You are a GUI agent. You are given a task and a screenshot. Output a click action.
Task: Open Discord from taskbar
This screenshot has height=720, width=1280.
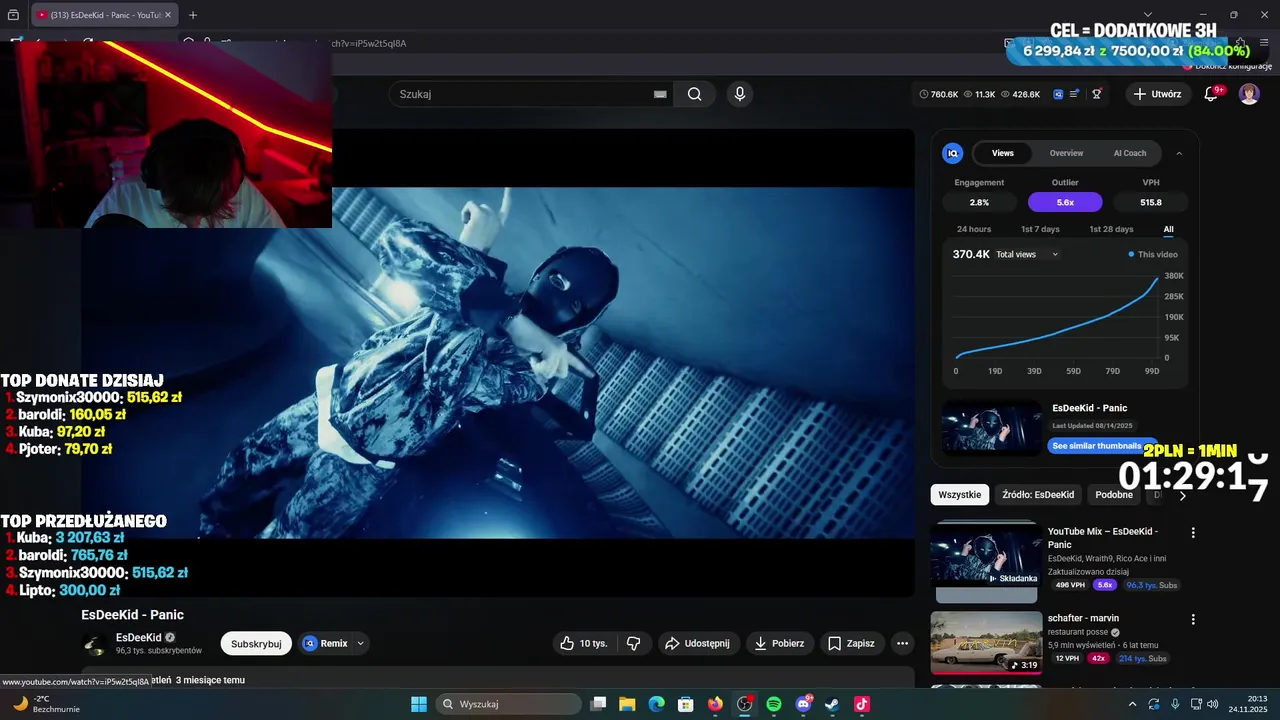coord(803,704)
